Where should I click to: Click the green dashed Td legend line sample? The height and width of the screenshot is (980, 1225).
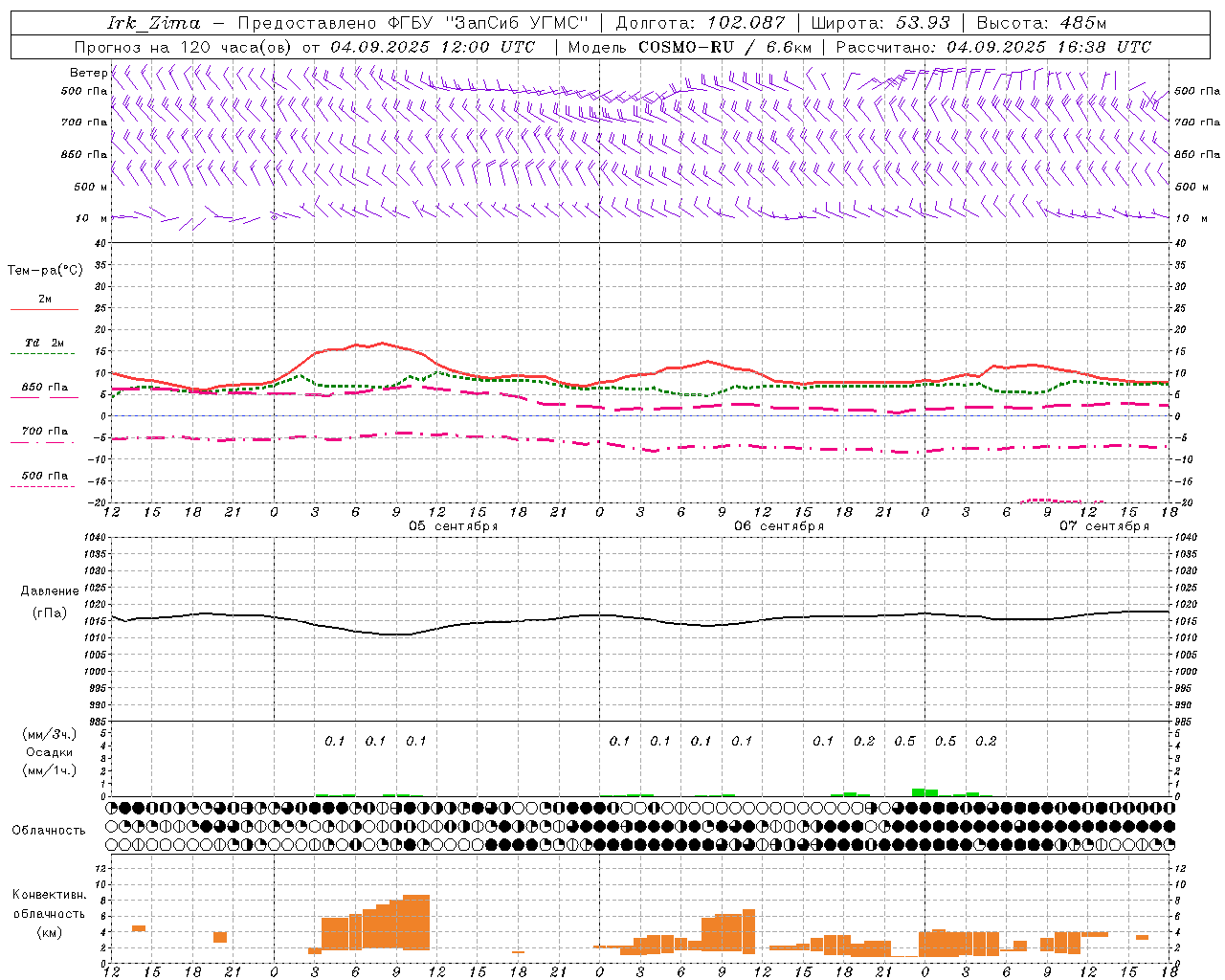click(42, 354)
